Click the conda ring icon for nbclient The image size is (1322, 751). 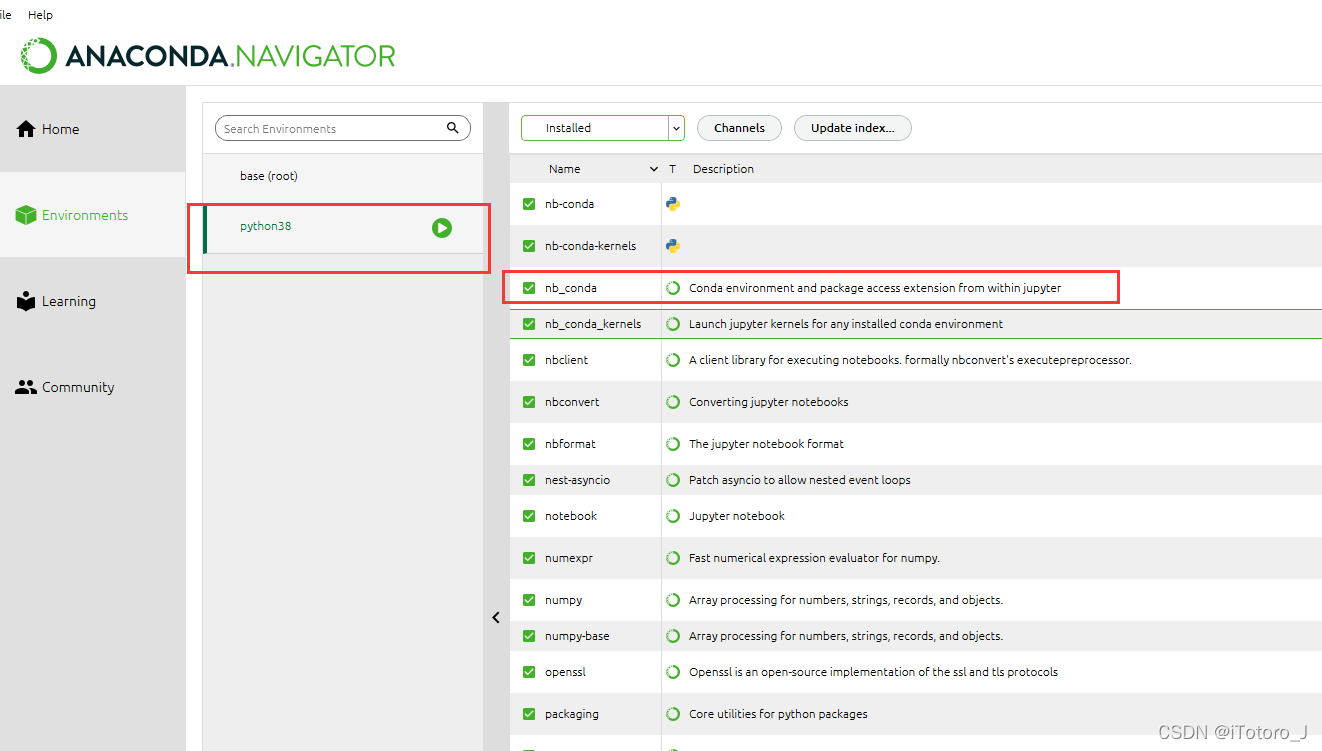[673, 360]
